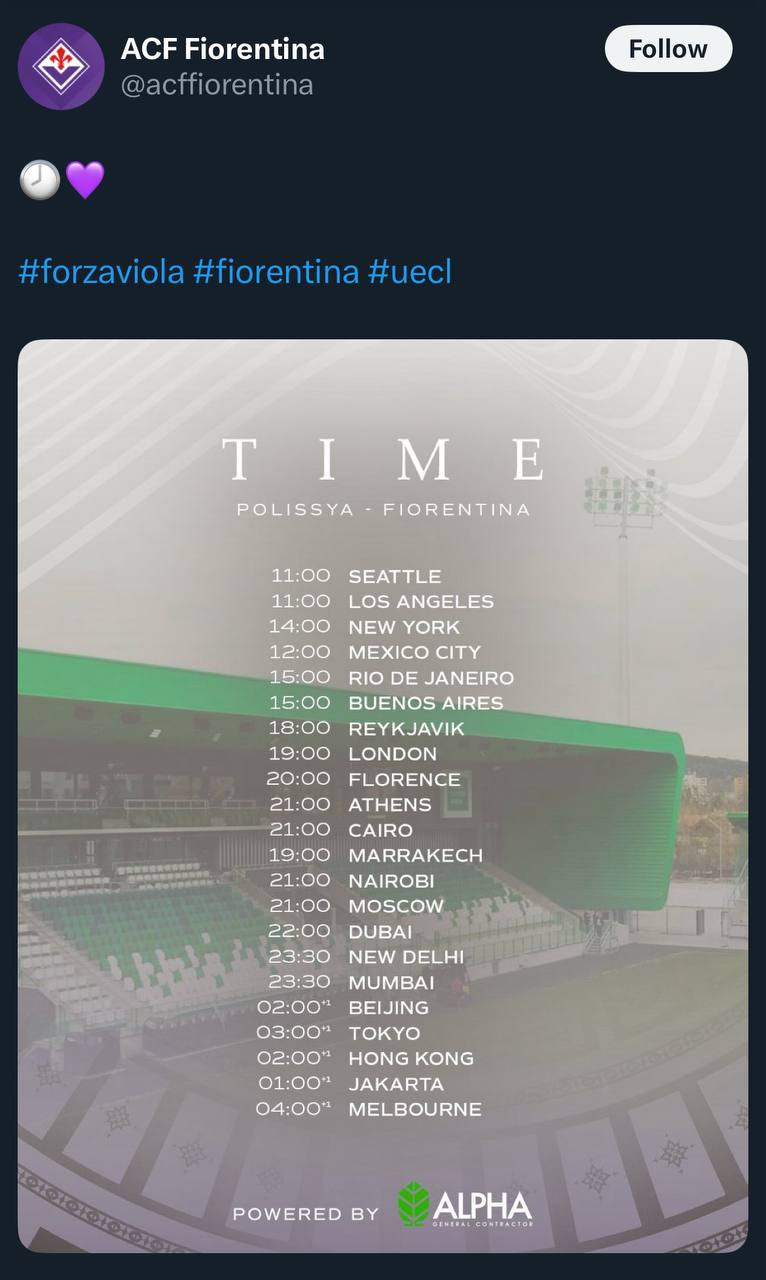Screen dimensions: 766x1280
Task: Click the purple heart emoji
Action: pos(85,180)
